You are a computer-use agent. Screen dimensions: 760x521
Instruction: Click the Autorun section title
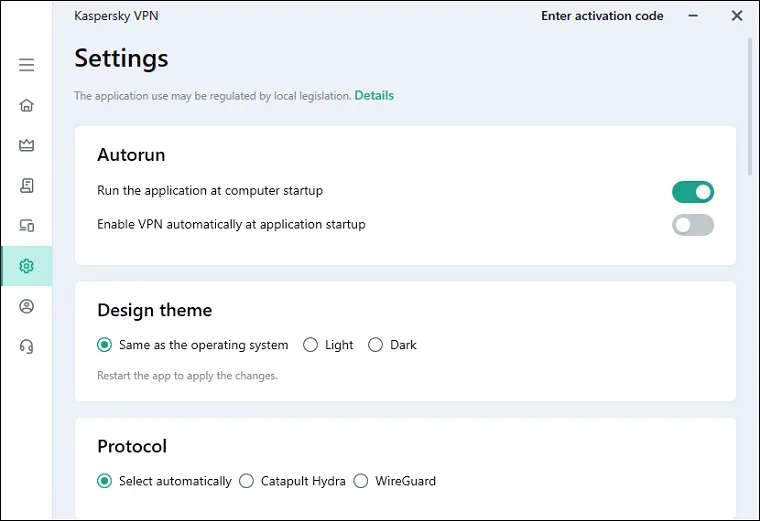tap(131, 155)
